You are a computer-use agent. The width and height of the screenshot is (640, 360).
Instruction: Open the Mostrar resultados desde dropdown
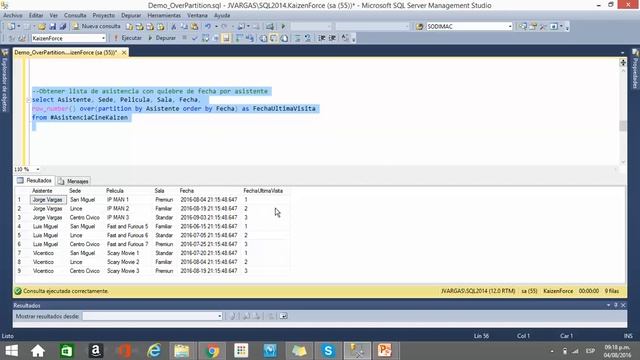coord(219,316)
